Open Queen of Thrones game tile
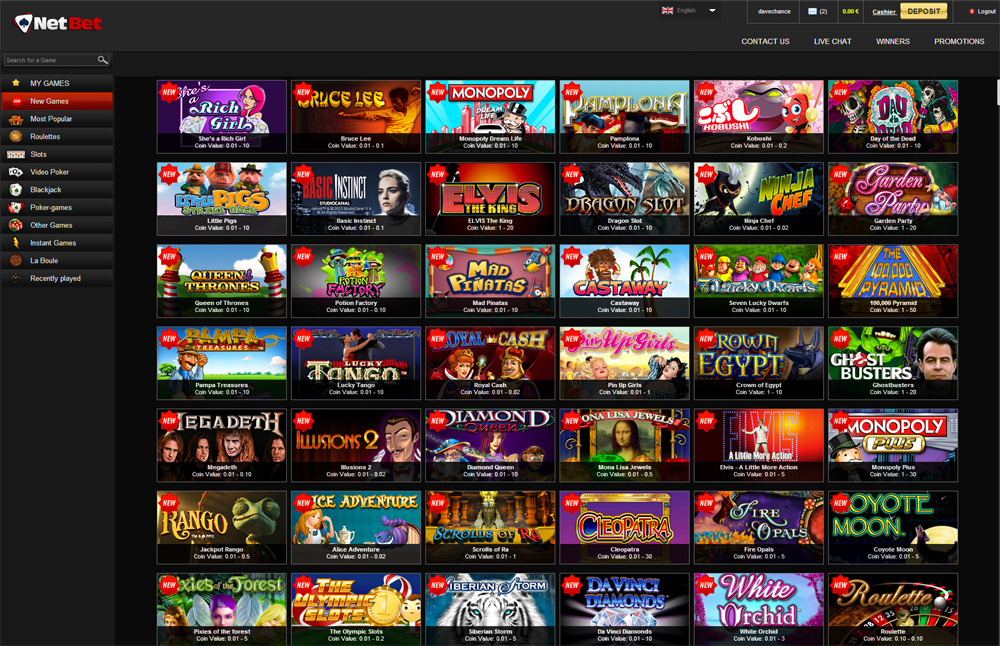1000x646 pixels. (x=222, y=281)
